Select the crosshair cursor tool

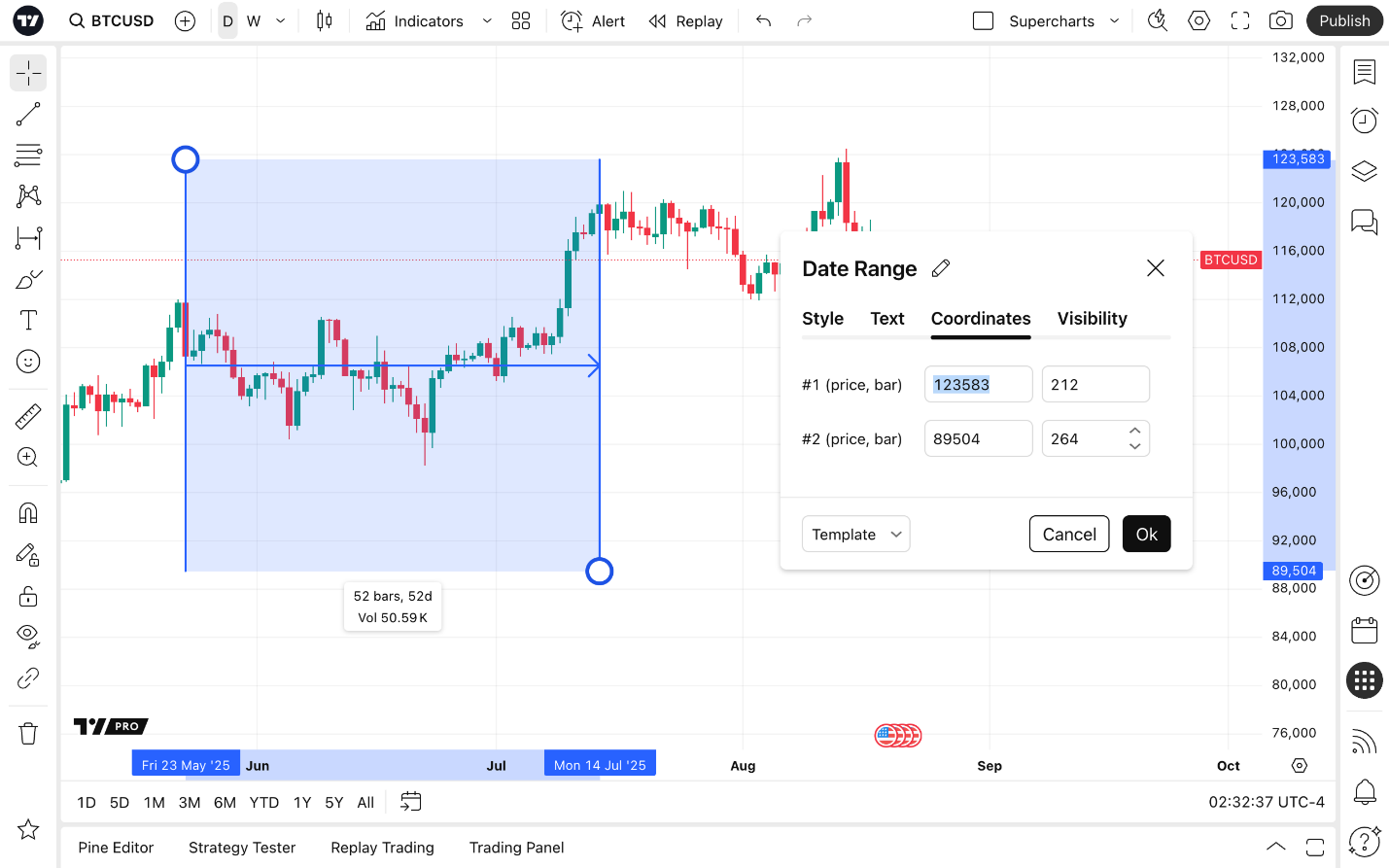click(x=28, y=73)
